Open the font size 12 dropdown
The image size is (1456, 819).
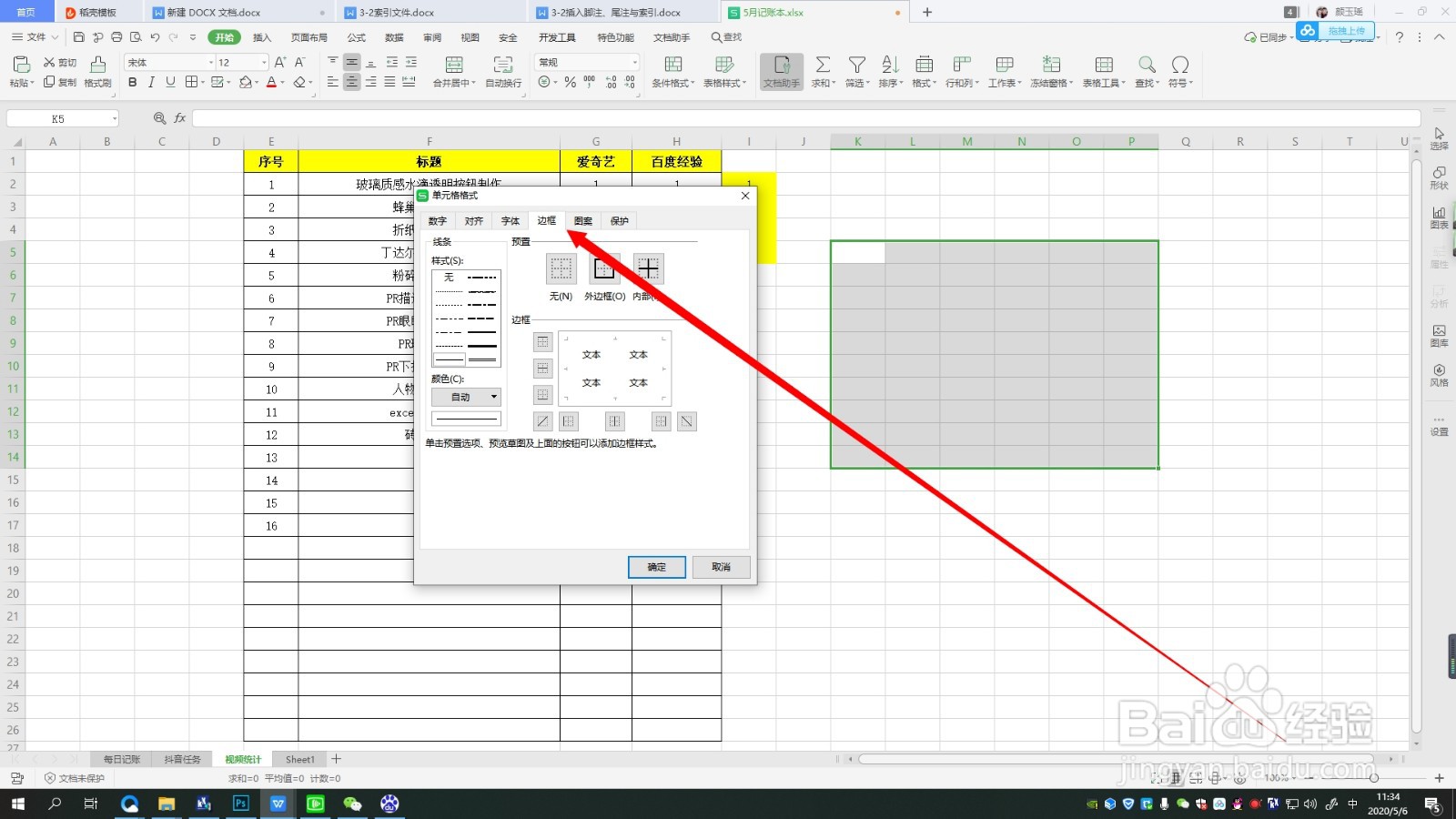point(265,63)
